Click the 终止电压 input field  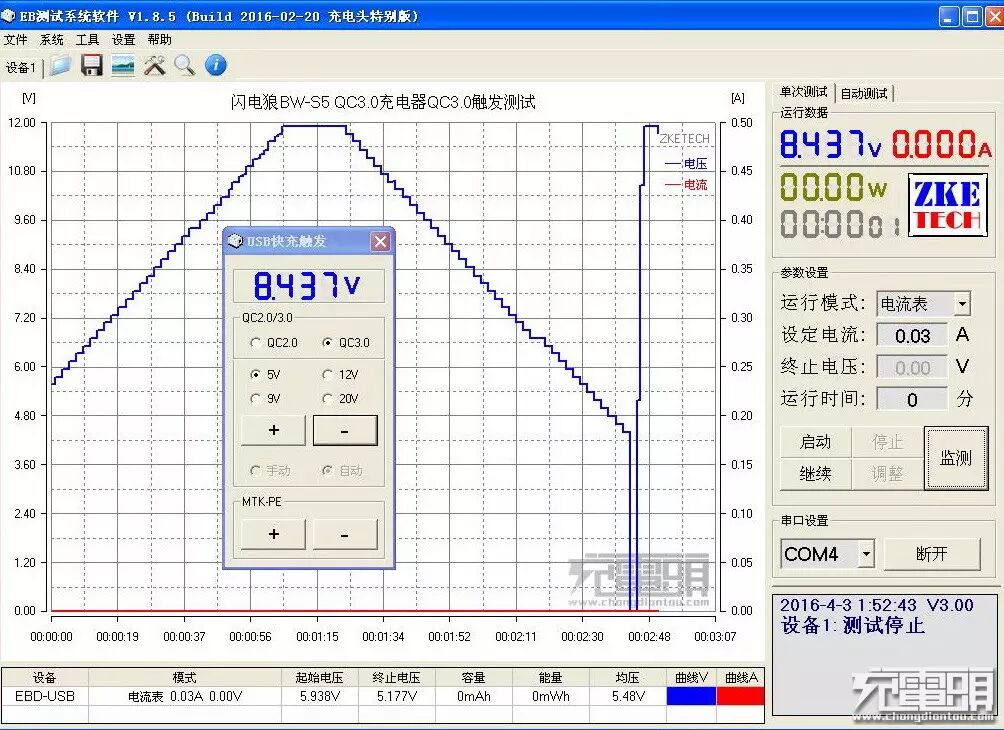click(x=912, y=368)
